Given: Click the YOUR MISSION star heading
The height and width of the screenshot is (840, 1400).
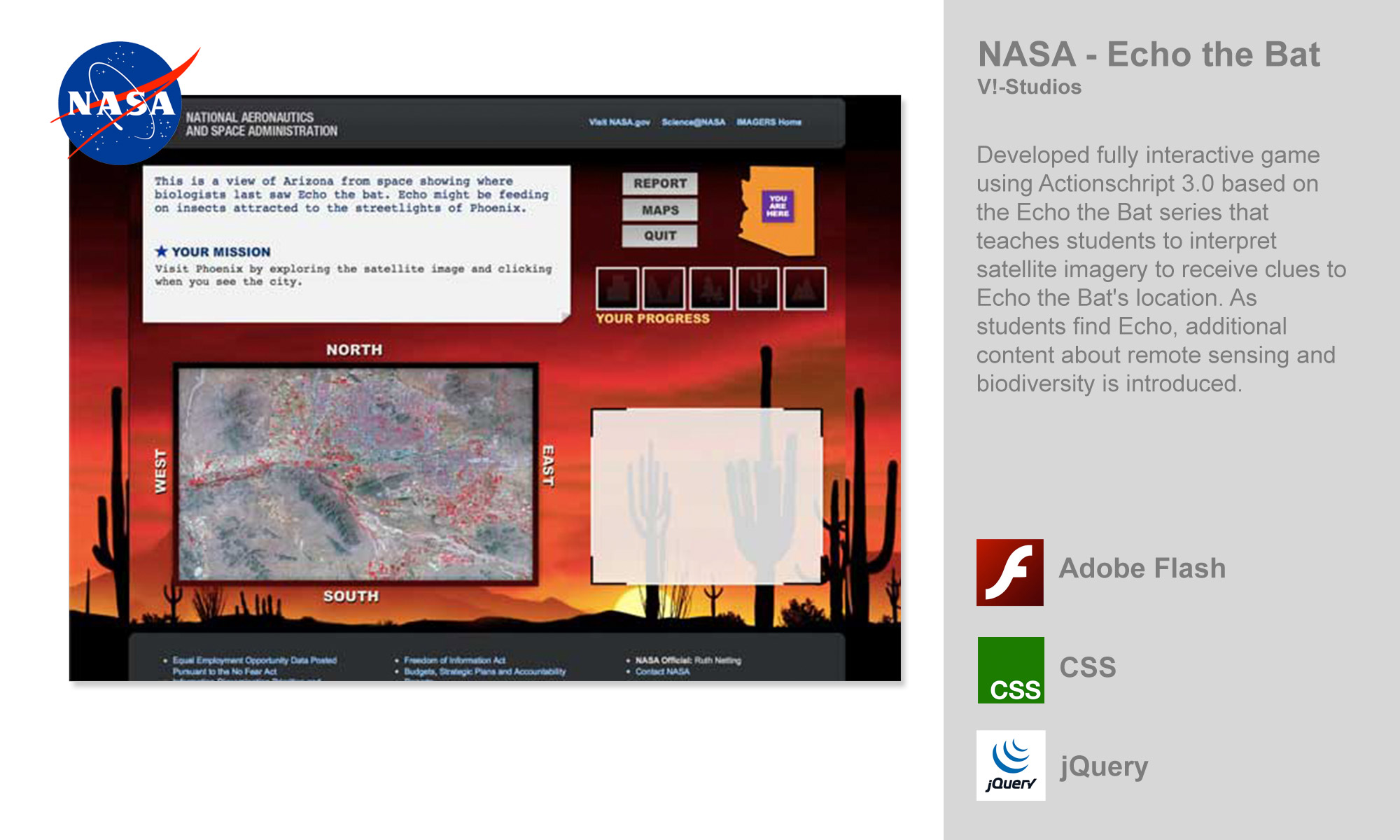Looking at the screenshot, I should tap(213, 251).
